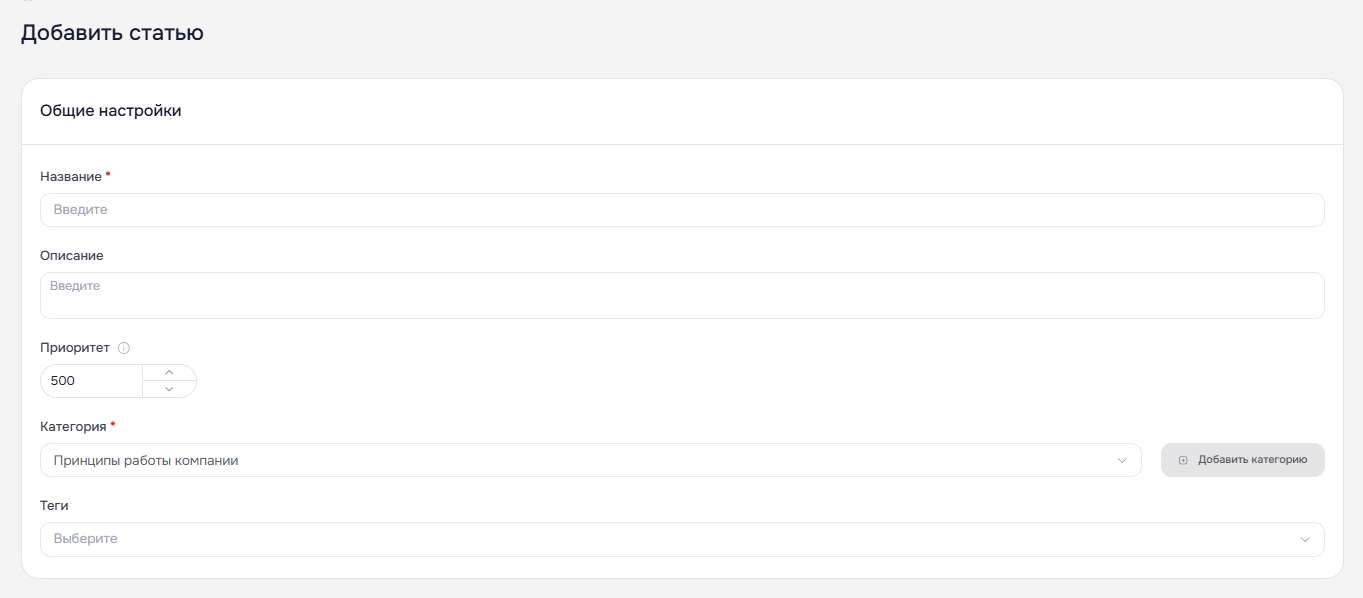Click the red asterisk next to Категория

point(113,424)
